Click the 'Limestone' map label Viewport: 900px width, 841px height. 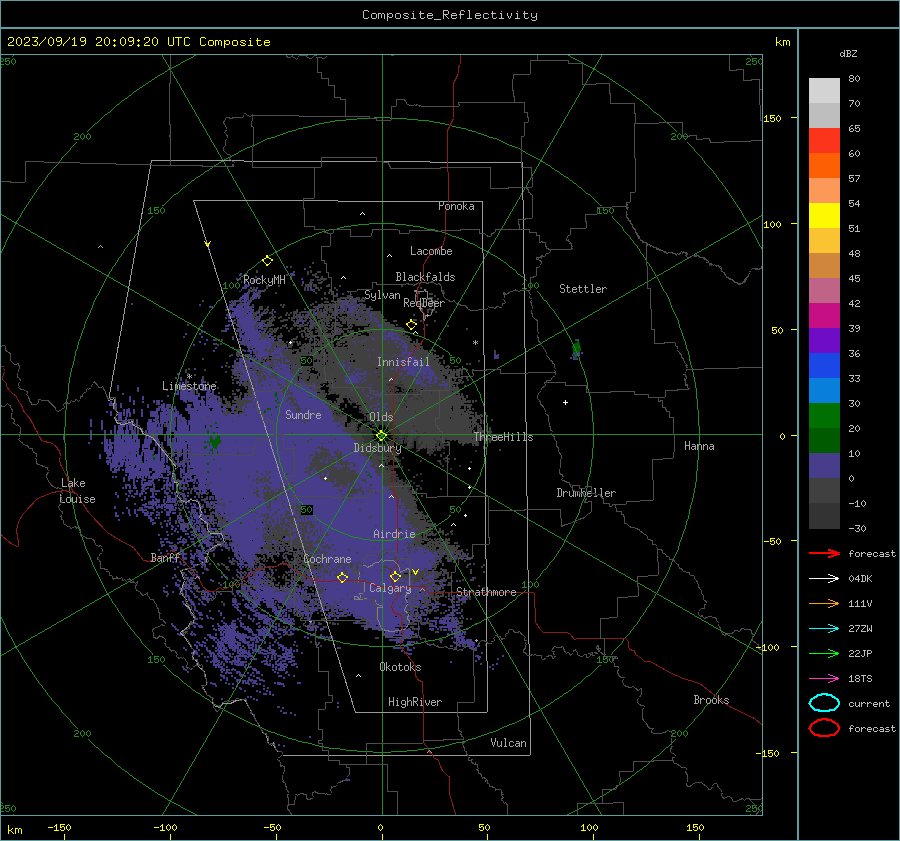click(x=189, y=386)
